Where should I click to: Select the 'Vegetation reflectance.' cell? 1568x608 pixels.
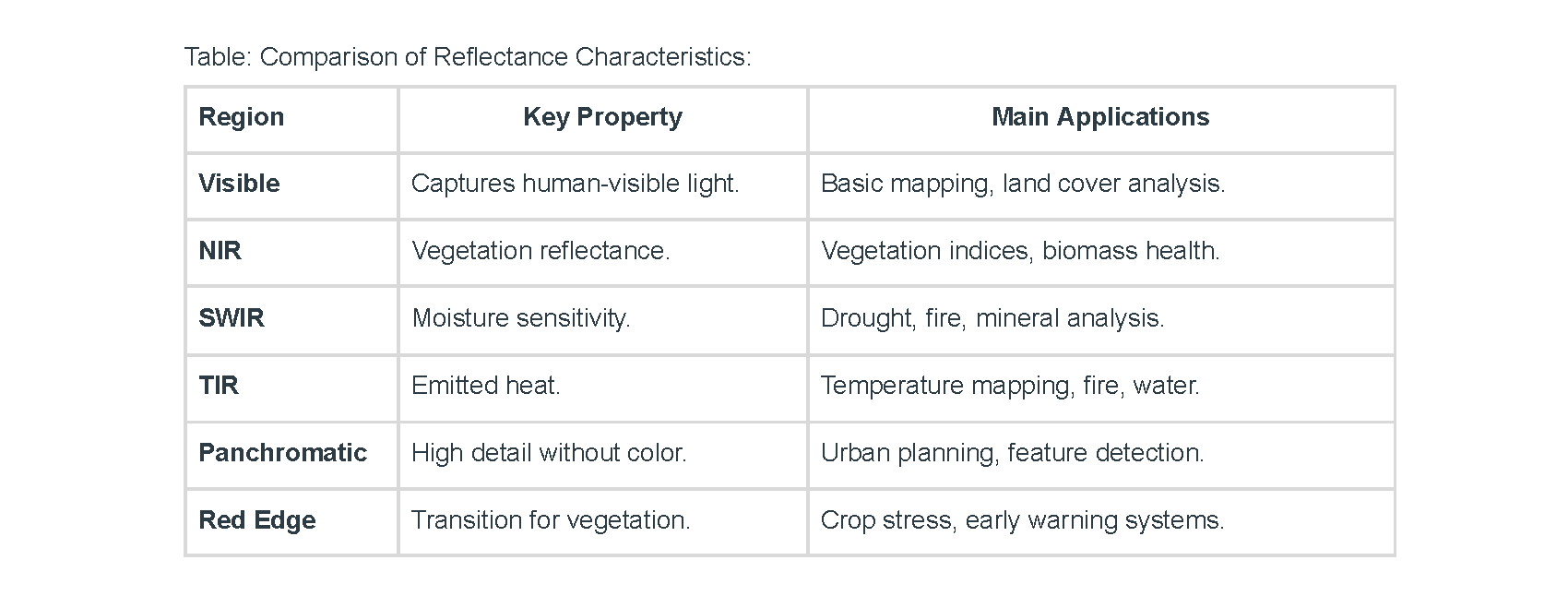point(540,251)
